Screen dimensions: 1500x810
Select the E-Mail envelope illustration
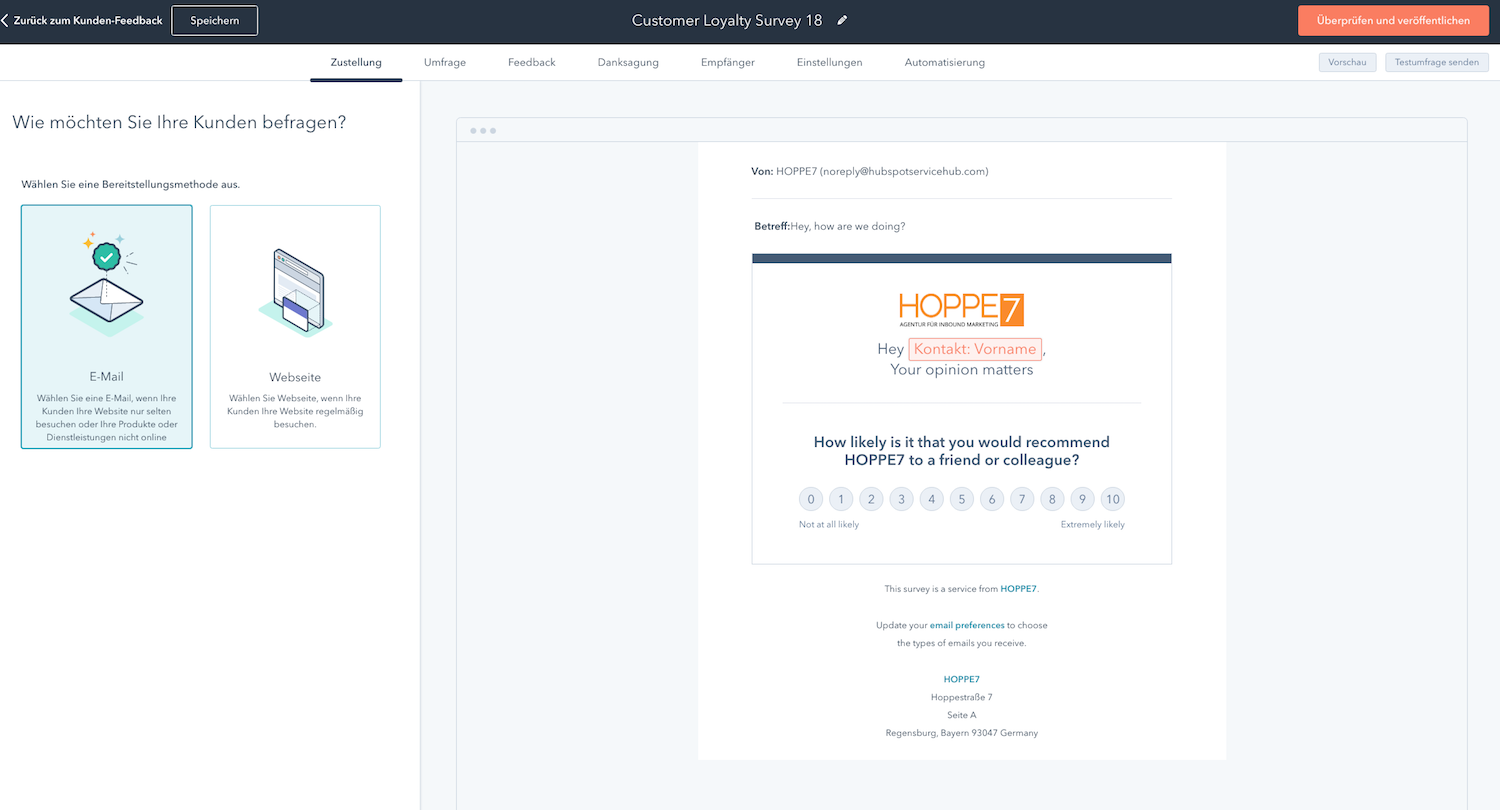click(106, 283)
